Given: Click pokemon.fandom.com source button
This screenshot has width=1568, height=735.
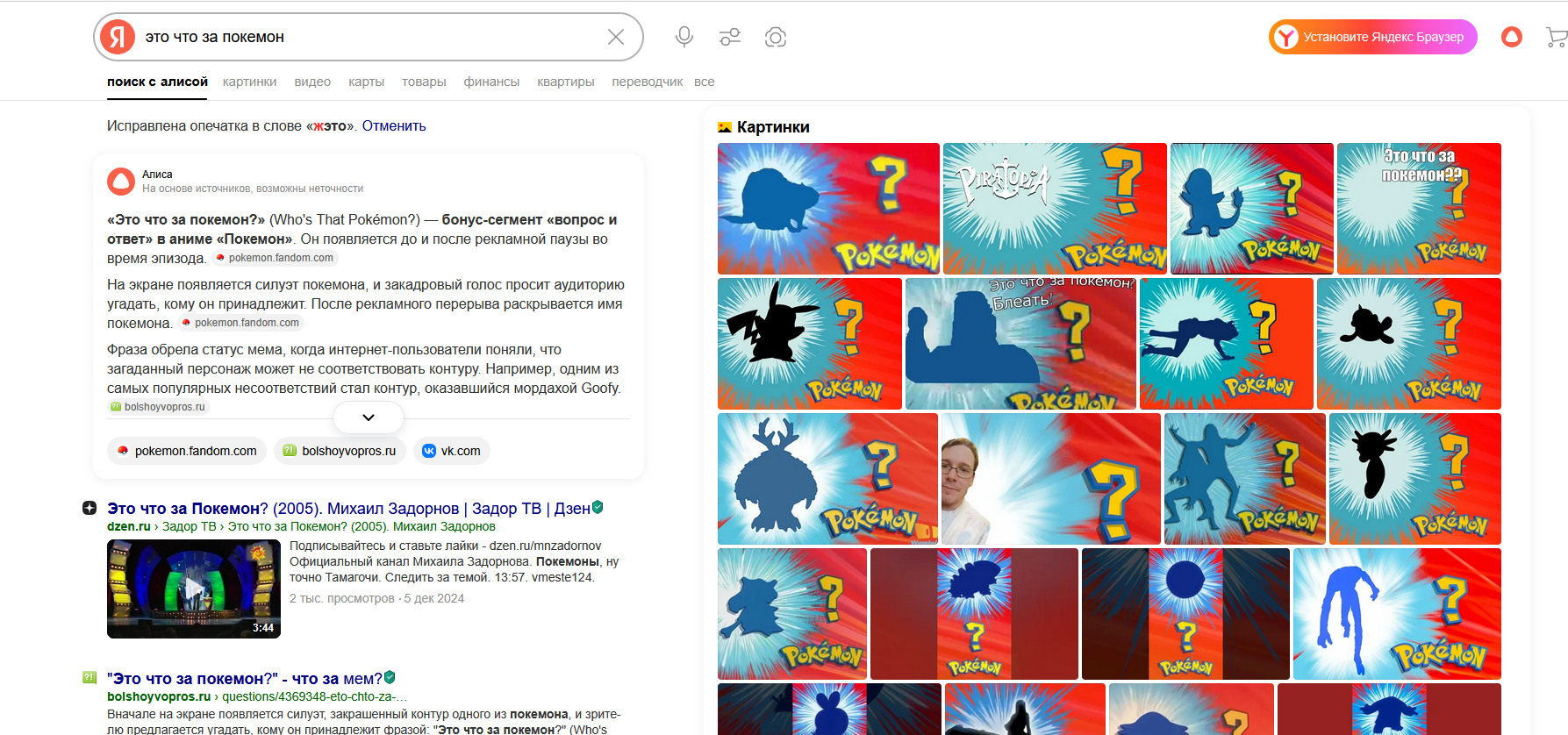Looking at the screenshot, I should 187,451.
